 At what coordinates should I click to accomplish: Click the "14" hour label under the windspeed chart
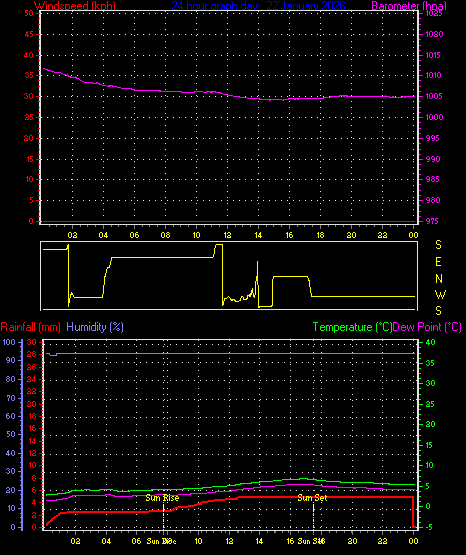(x=258, y=235)
